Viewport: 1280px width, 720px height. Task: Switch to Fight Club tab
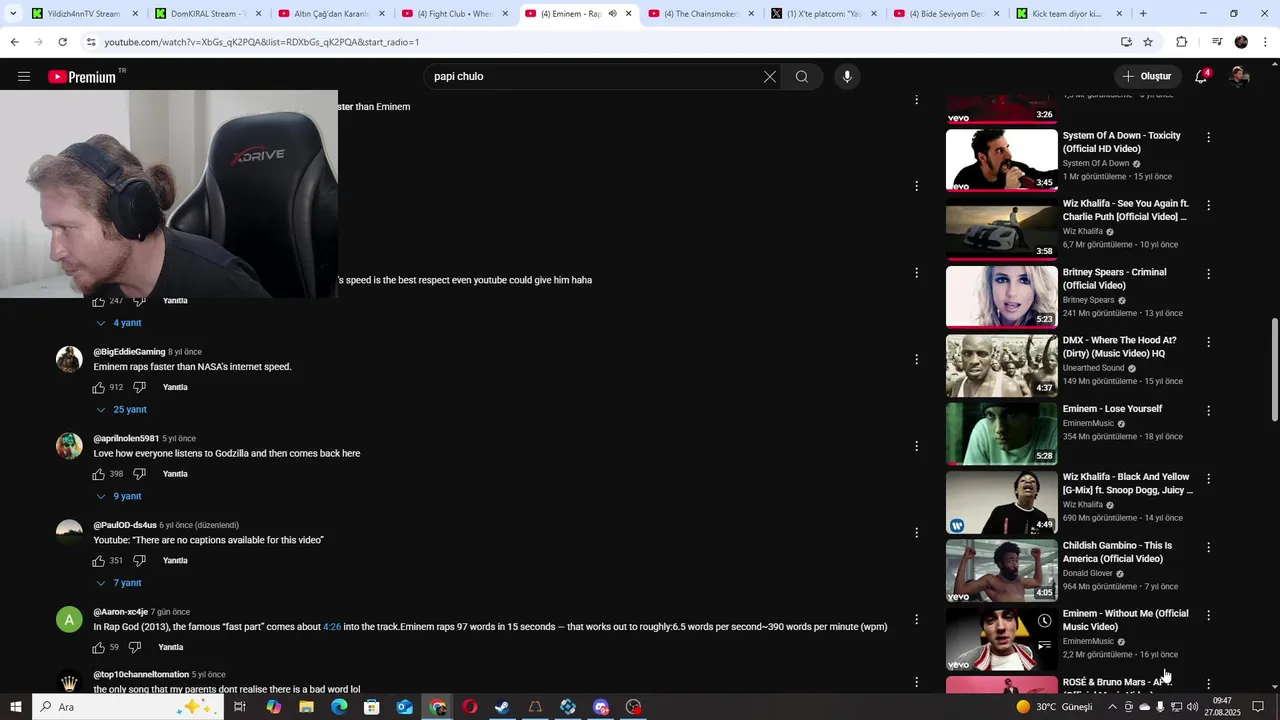[454, 14]
